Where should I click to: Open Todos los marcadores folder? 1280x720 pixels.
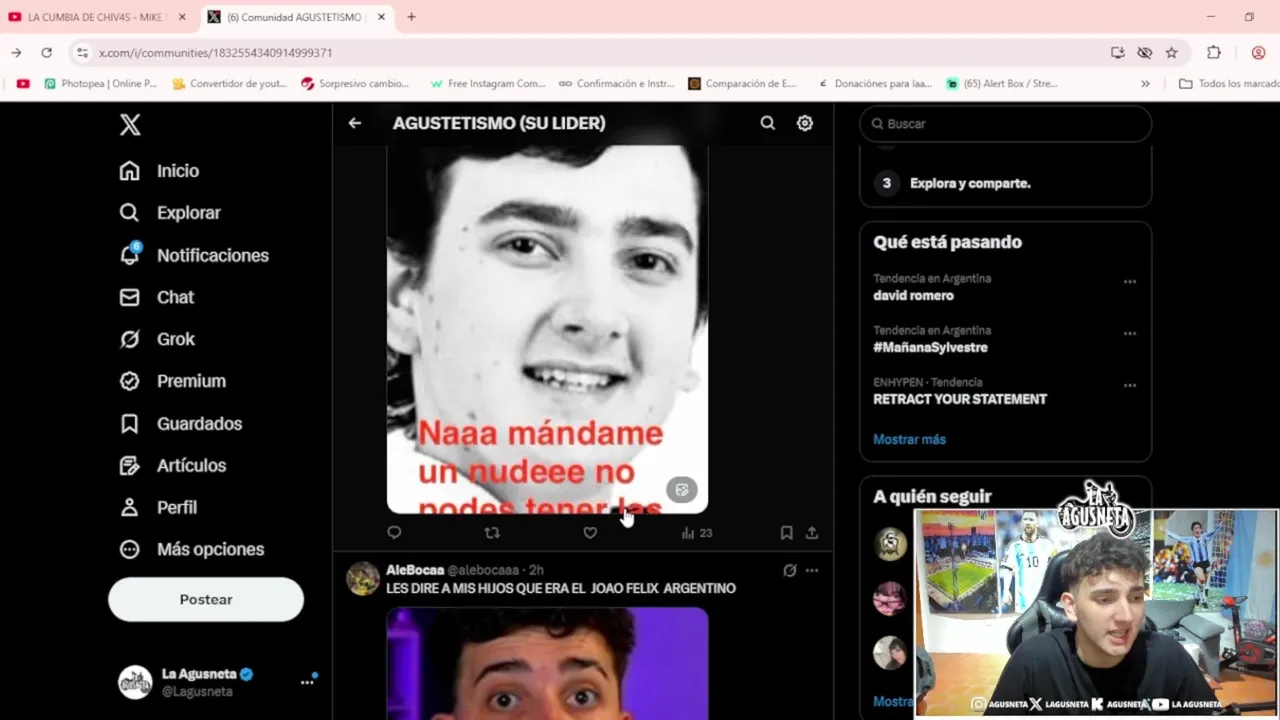(x=1229, y=84)
